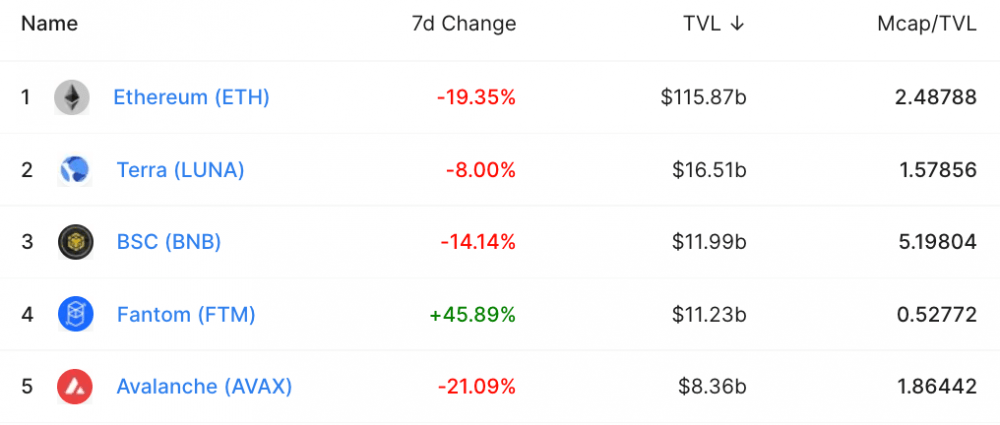Viewport: 1000px width, 425px height.
Task: Click Fantom's +45.89% weekly change value
Action: 473,315
